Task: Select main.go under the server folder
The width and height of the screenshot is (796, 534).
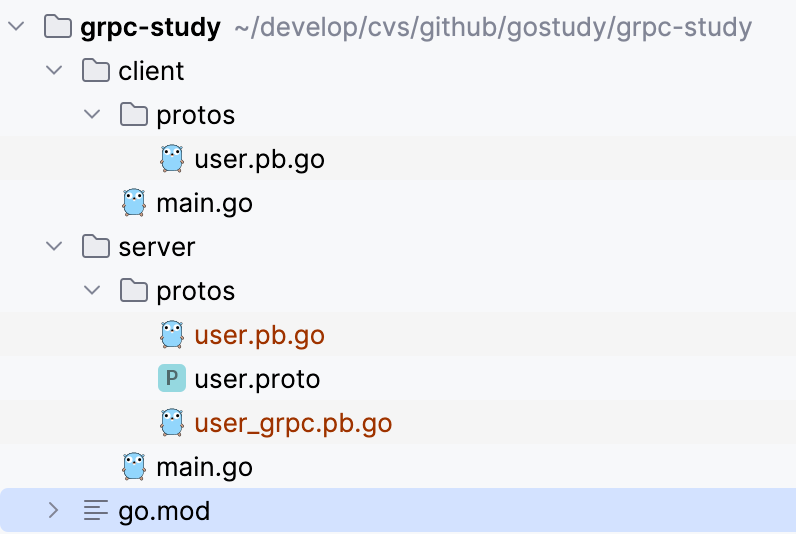Action: point(204,467)
